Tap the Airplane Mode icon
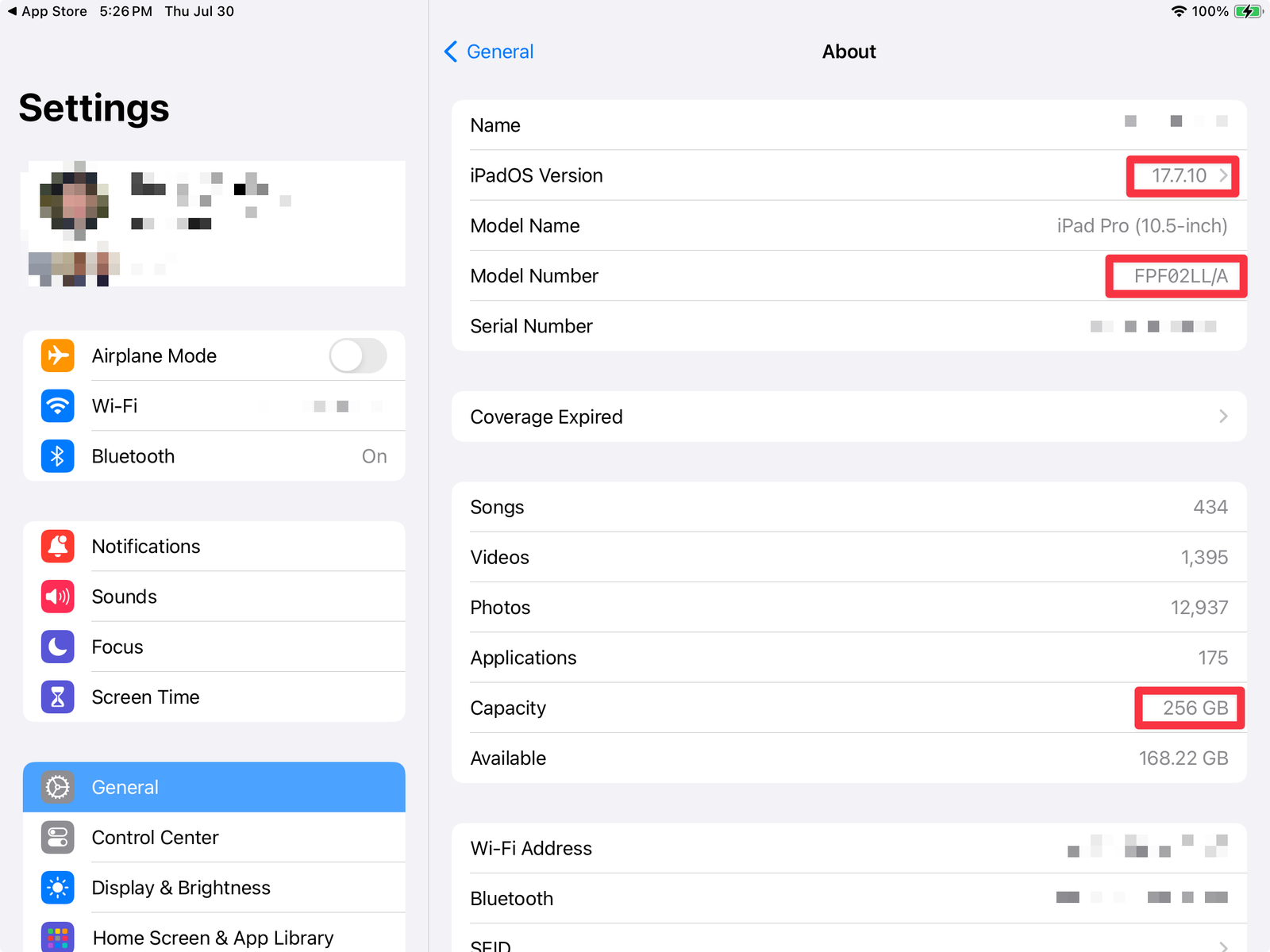Image resolution: width=1270 pixels, height=952 pixels. [x=58, y=355]
